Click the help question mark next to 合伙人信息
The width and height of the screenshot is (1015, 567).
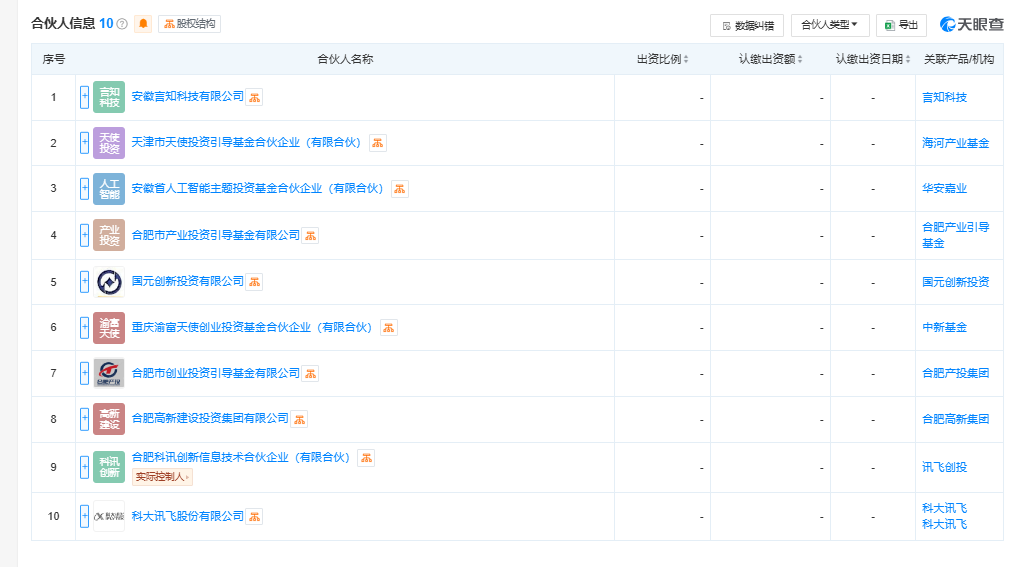point(122,24)
